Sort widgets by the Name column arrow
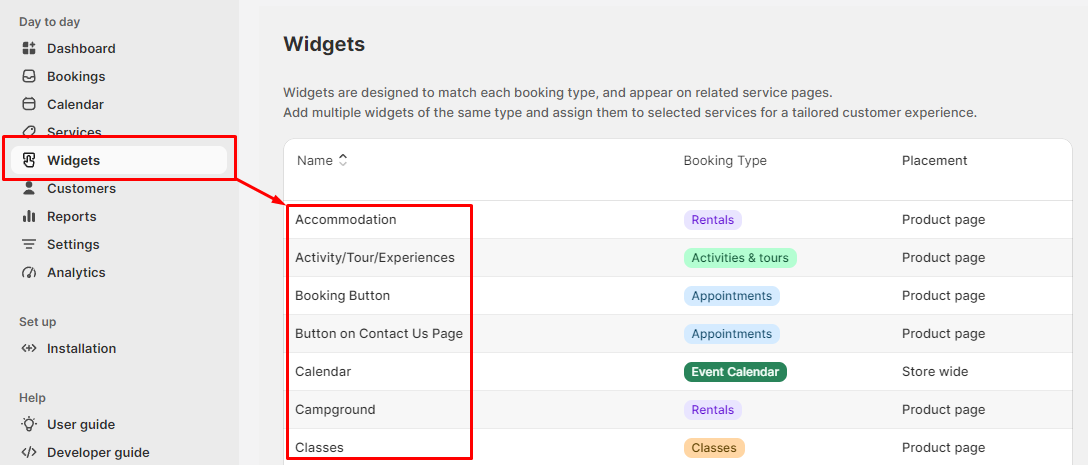The width and height of the screenshot is (1088, 465). click(x=342, y=160)
